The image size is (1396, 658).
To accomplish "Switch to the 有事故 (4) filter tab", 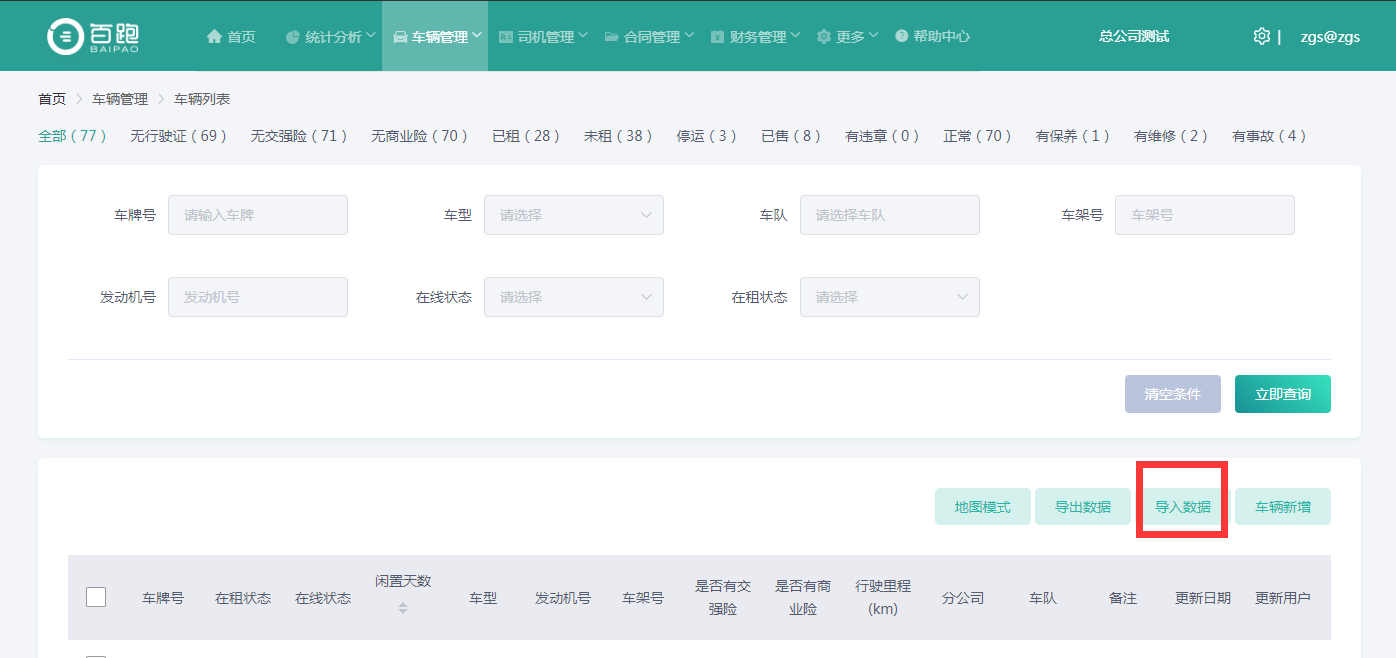I will (x=1269, y=136).
